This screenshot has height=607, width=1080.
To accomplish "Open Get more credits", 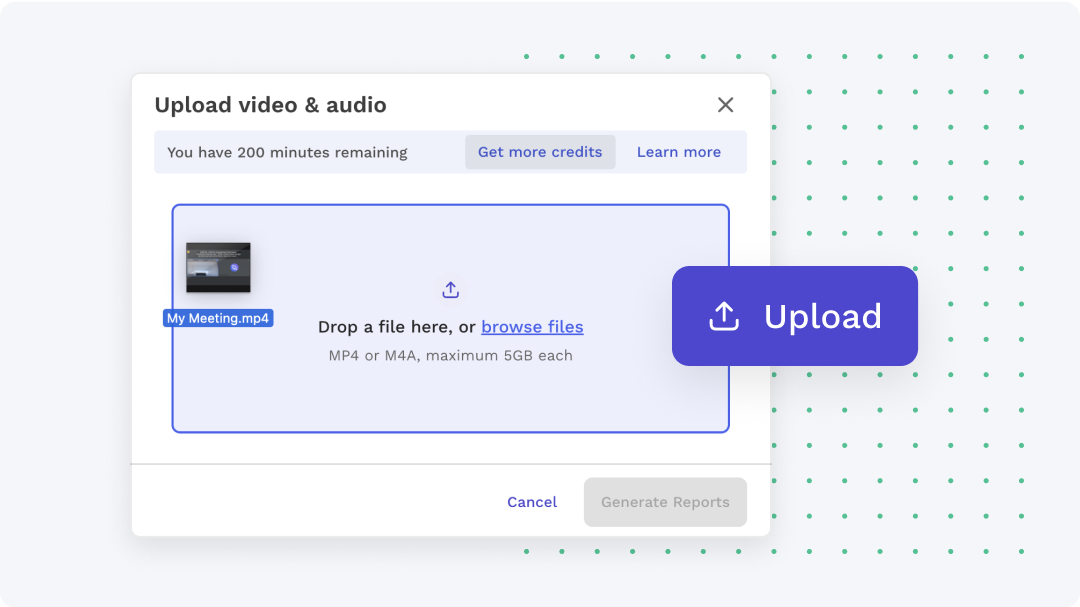I will point(540,151).
